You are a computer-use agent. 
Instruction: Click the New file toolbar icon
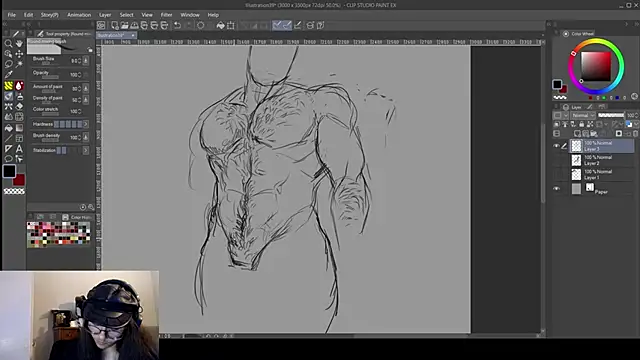tap(115, 25)
